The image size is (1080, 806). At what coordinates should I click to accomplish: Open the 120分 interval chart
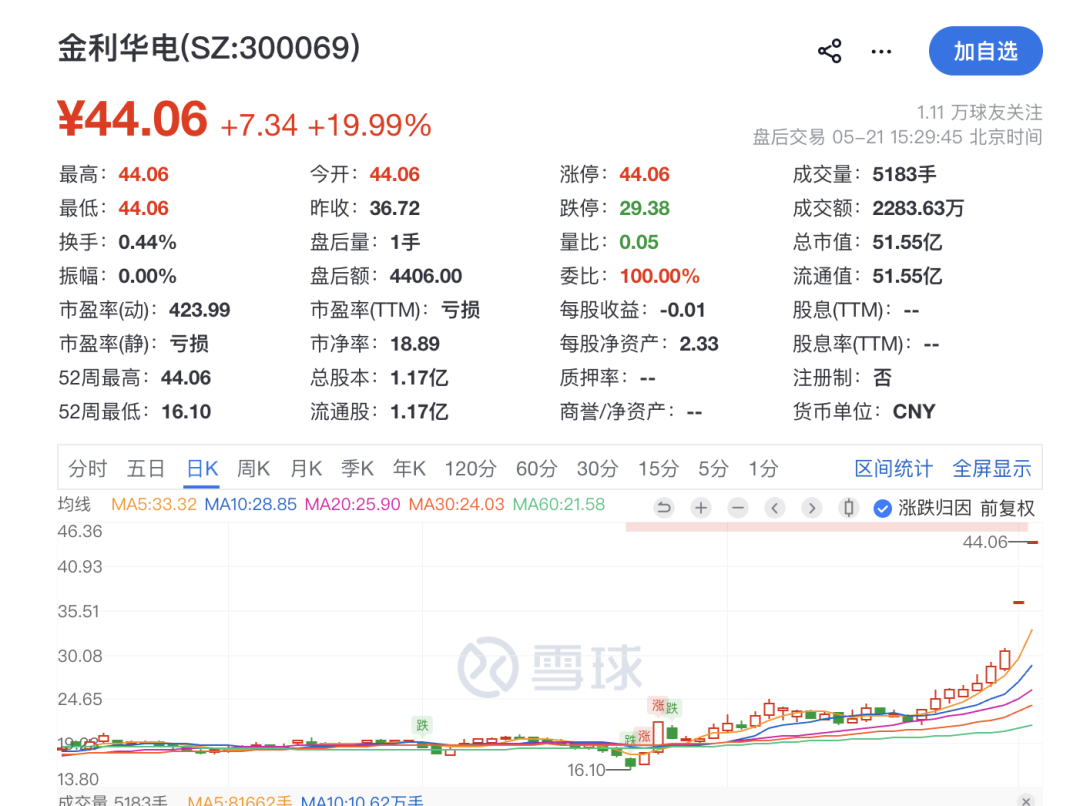coord(470,468)
